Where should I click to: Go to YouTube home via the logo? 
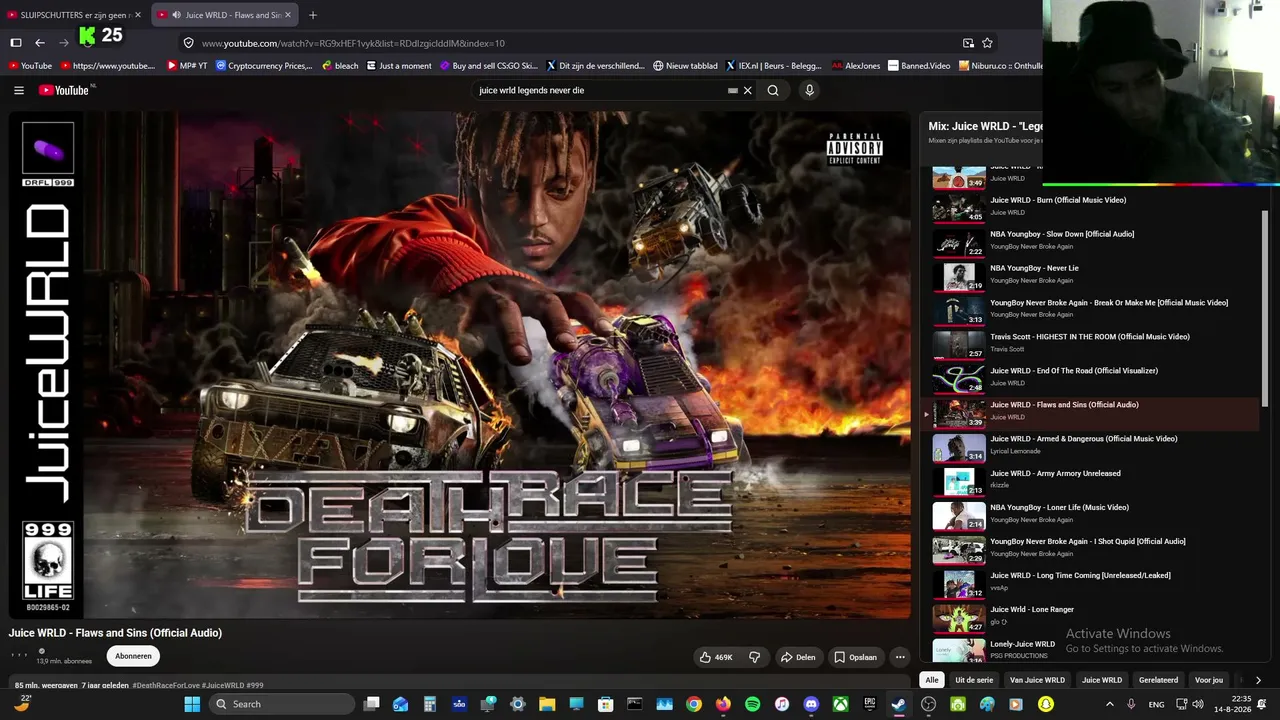(x=66, y=90)
